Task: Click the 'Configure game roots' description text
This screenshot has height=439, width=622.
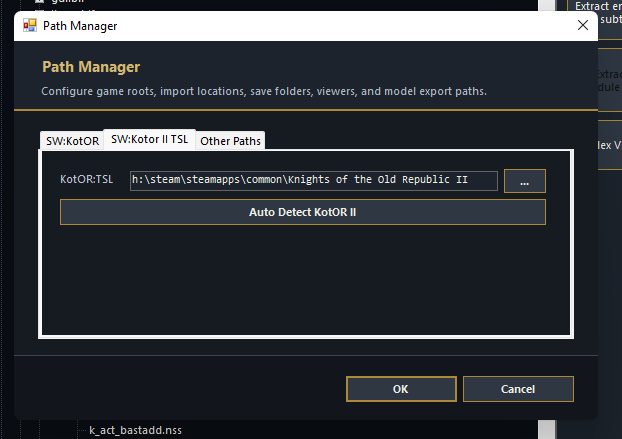Action: click(x=264, y=91)
